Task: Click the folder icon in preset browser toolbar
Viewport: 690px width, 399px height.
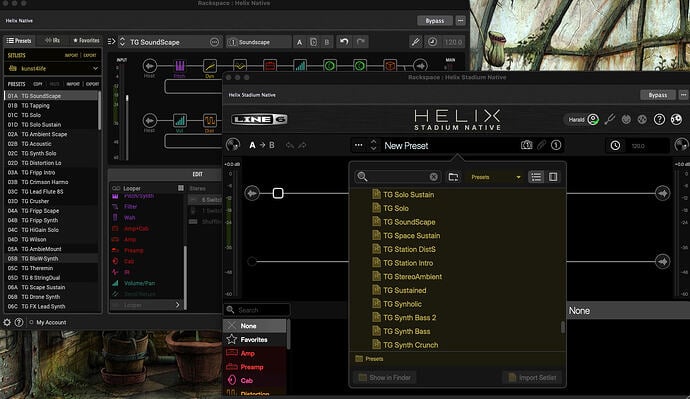Action: pyautogui.click(x=453, y=177)
